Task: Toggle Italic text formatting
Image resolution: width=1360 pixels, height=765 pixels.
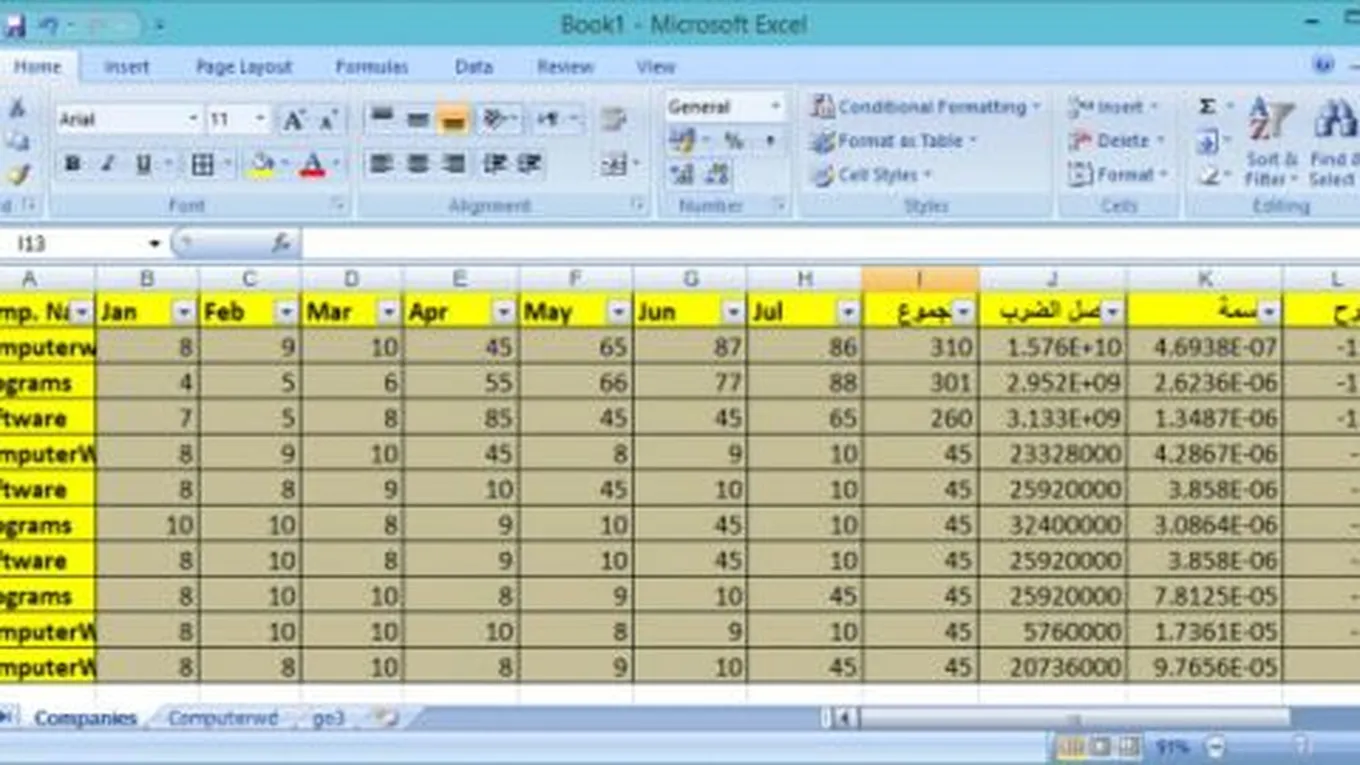Action: coord(107,164)
